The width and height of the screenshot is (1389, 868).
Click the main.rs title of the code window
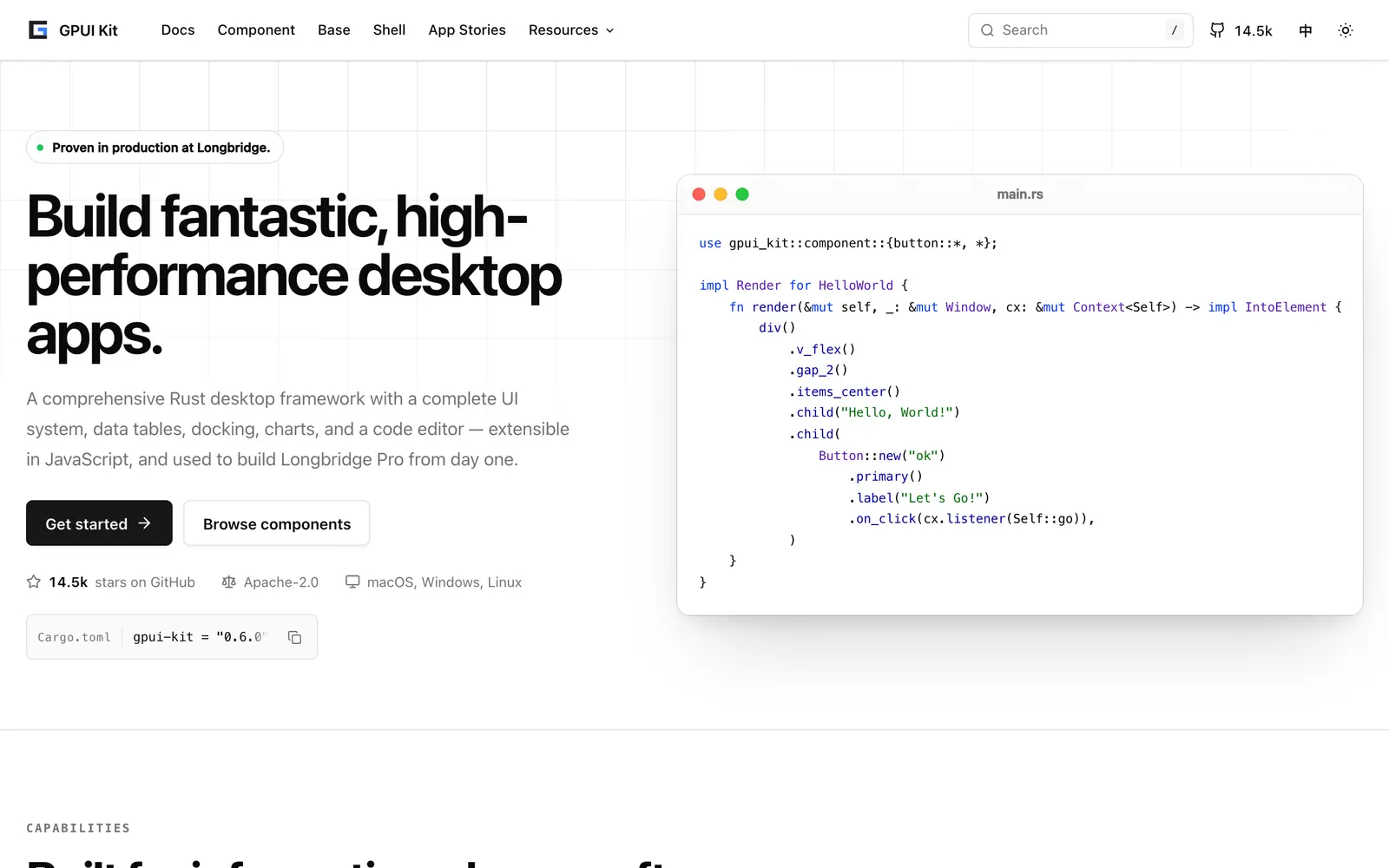1020,194
